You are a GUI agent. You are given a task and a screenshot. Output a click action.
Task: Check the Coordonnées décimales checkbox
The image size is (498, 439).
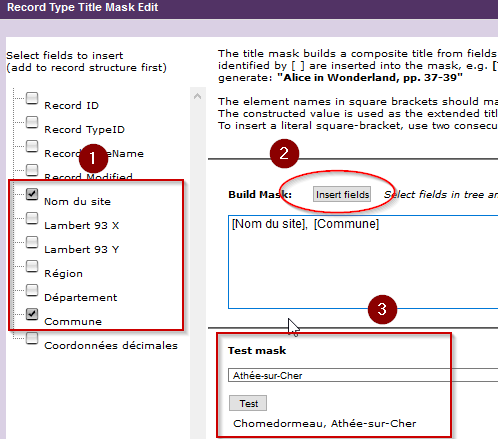[32, 338]
